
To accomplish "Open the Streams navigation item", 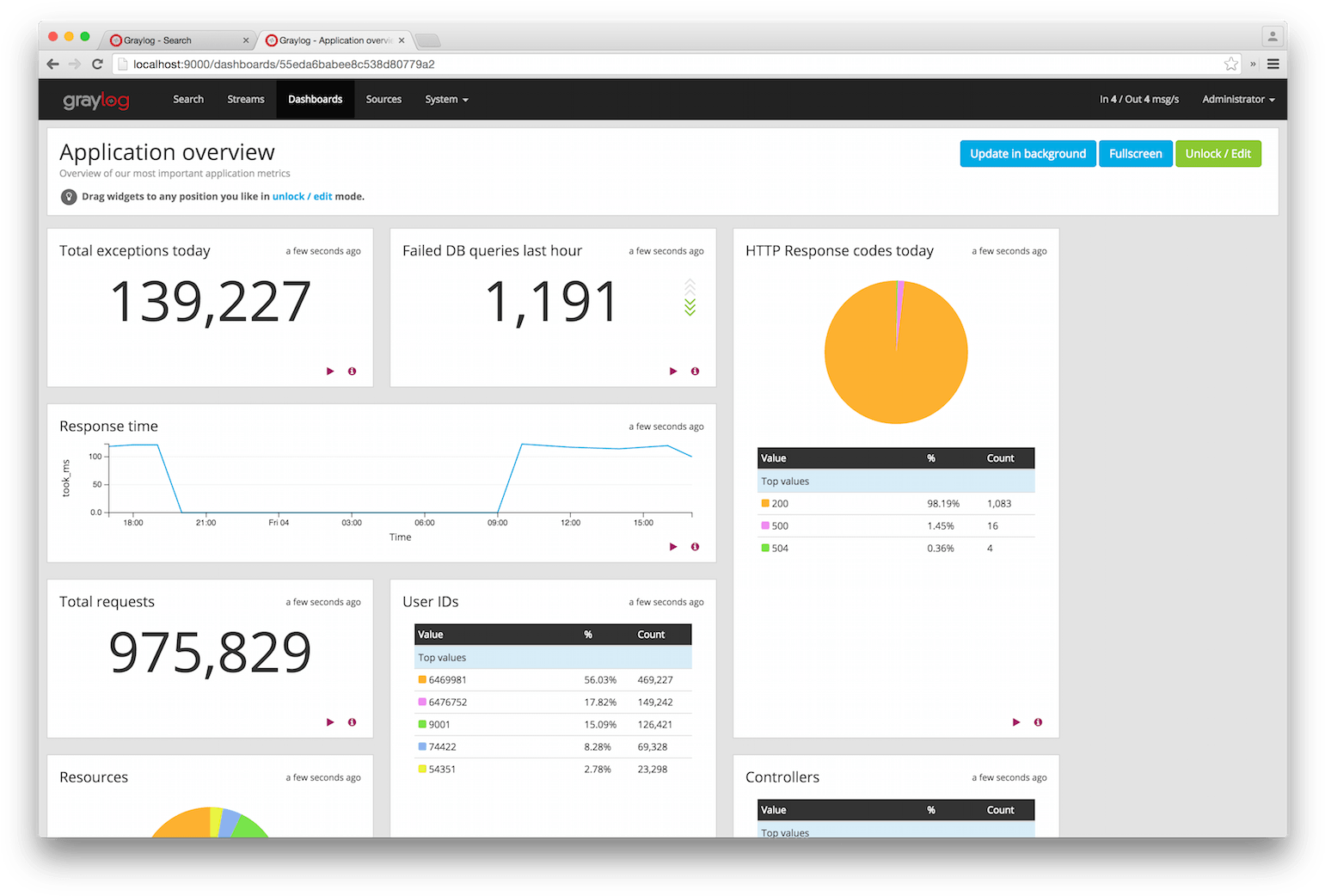I will (x=246, y=100).
